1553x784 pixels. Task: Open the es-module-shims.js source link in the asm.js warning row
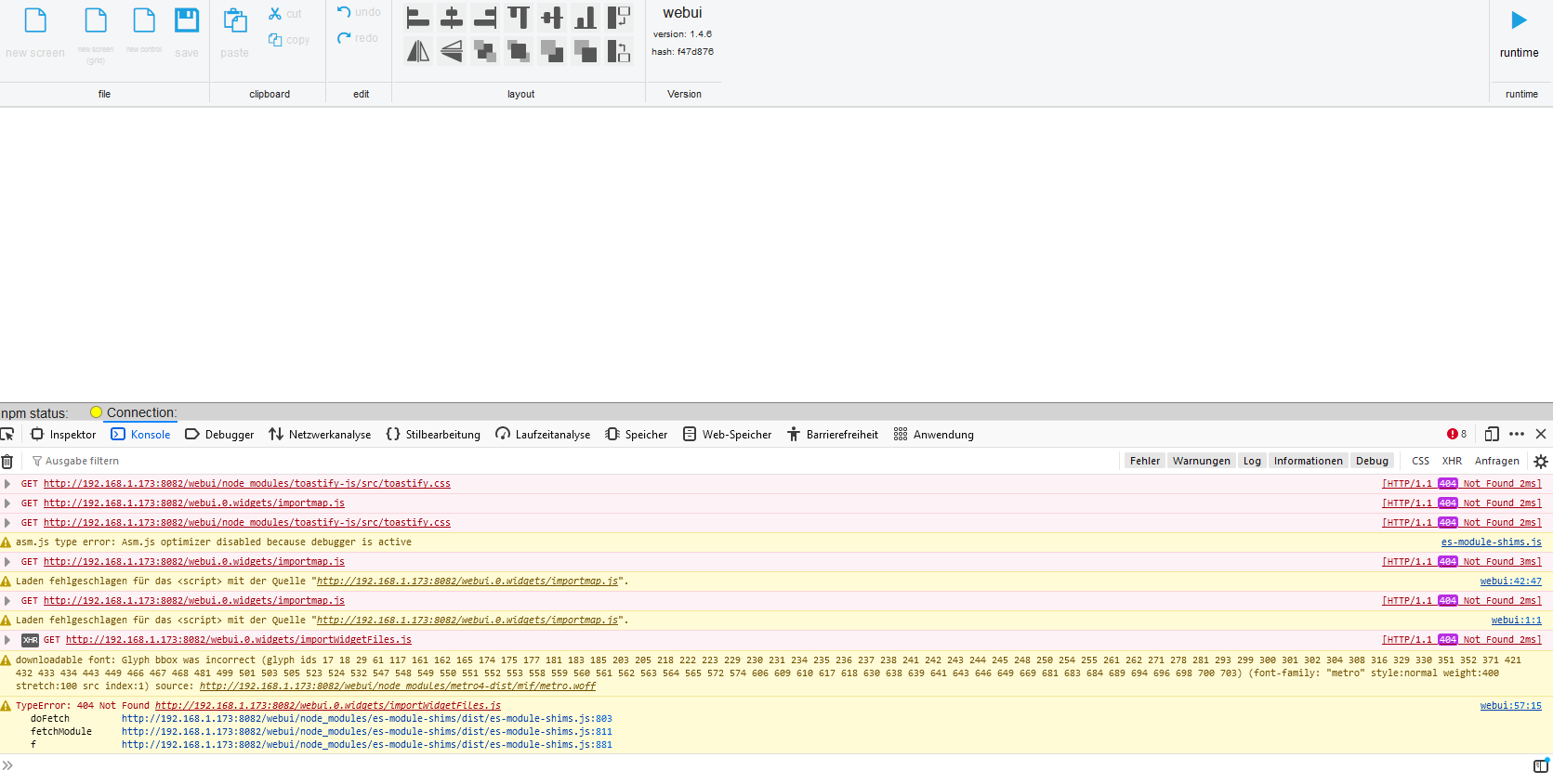coord(1491,542)
